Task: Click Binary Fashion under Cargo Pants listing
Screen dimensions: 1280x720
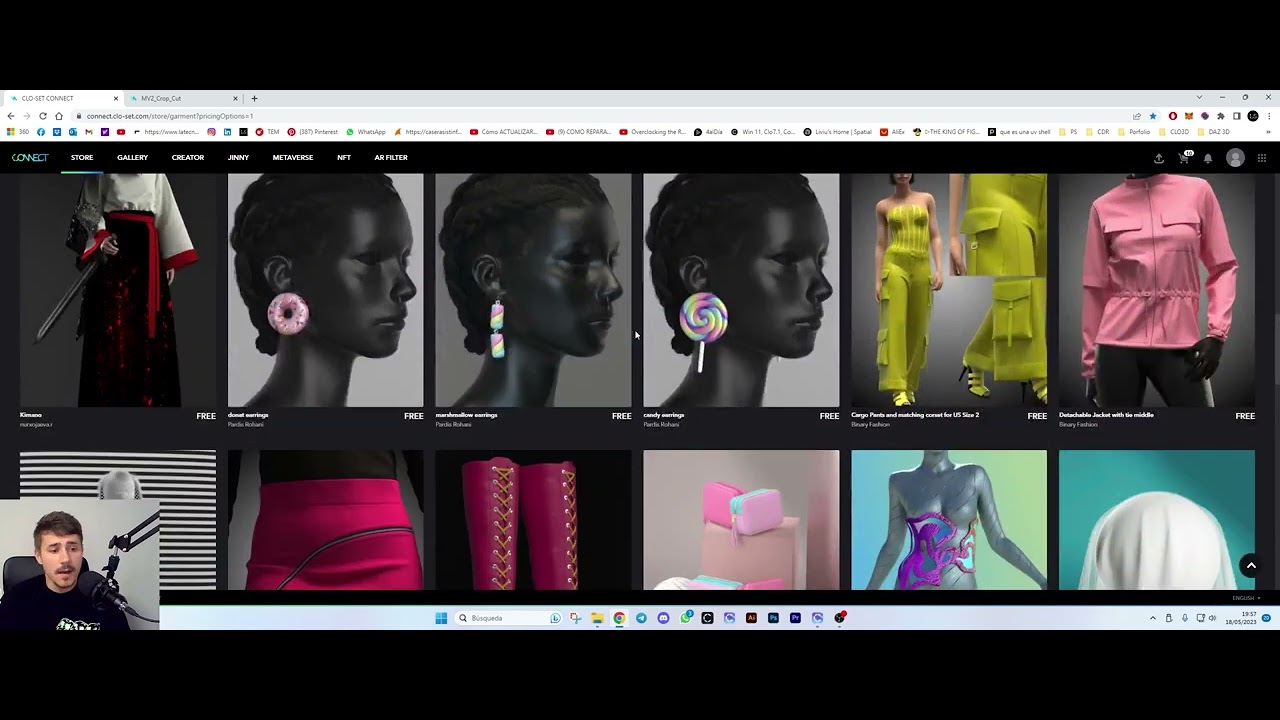Action: click(870, 424)
